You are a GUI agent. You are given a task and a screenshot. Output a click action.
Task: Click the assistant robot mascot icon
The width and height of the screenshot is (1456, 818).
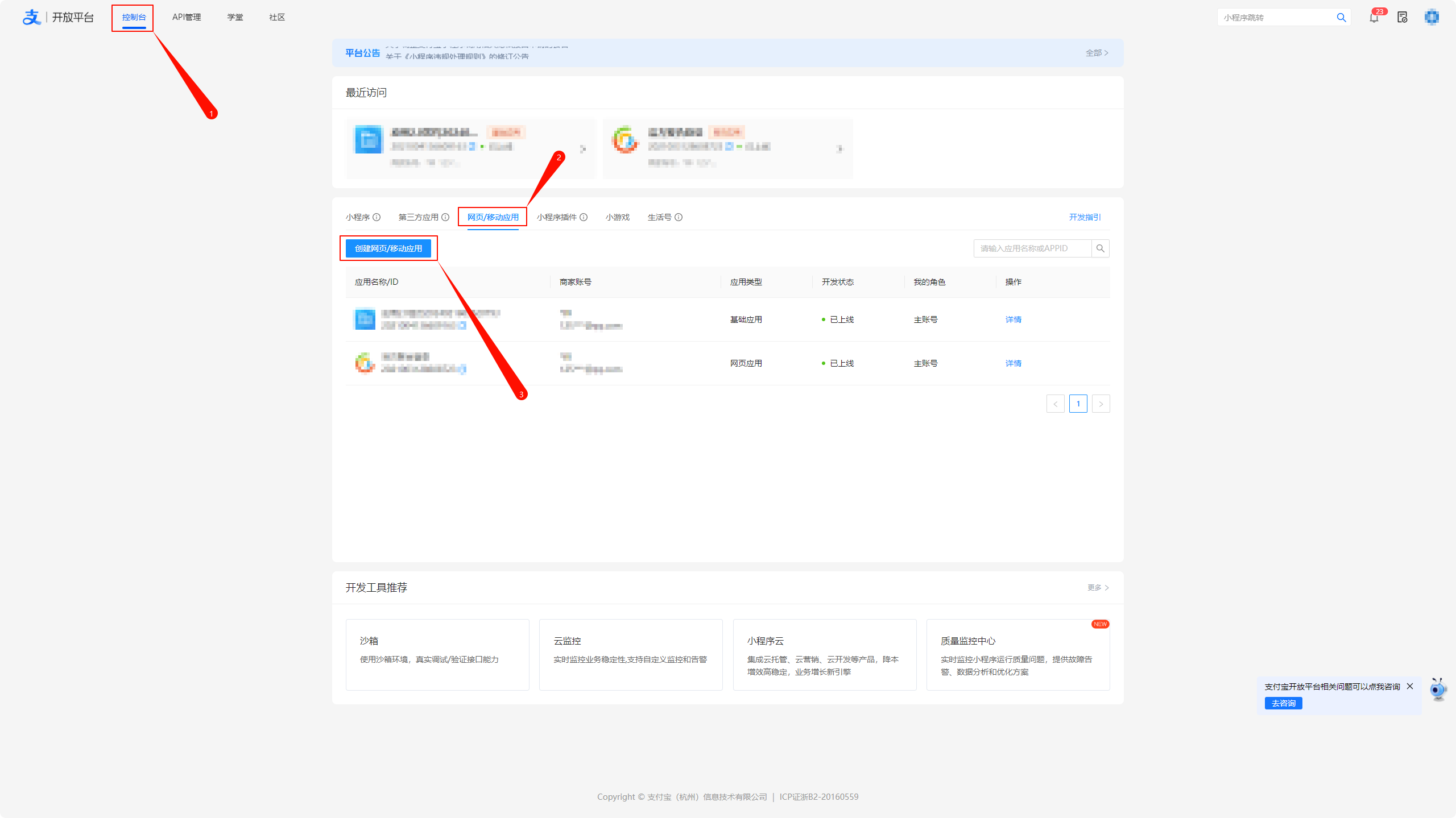[x=1438, y=690]
